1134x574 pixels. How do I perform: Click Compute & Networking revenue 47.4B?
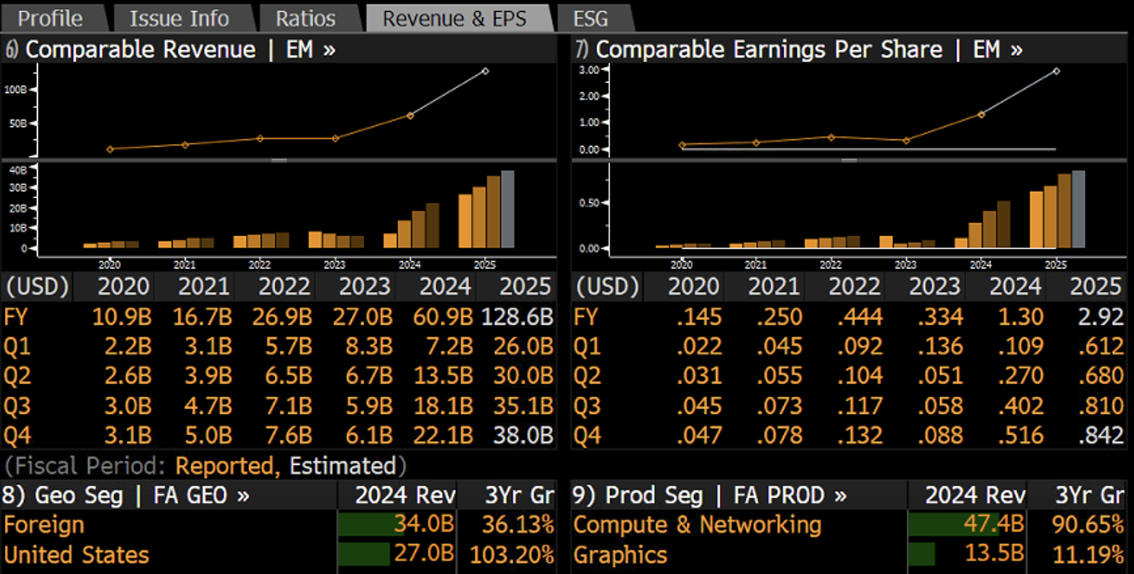[994, 525]
